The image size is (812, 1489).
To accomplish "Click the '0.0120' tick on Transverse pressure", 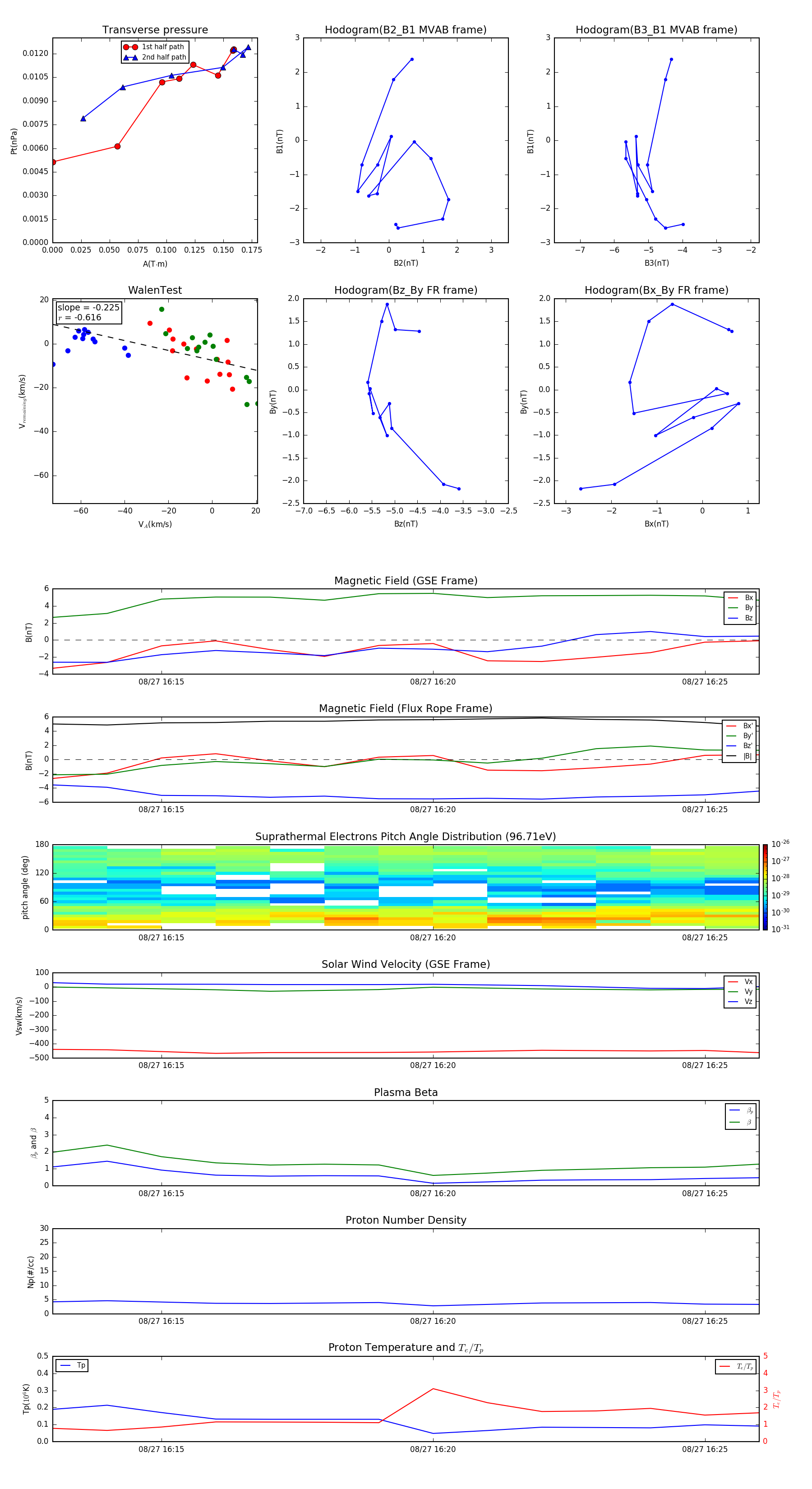I will [36, 53].
